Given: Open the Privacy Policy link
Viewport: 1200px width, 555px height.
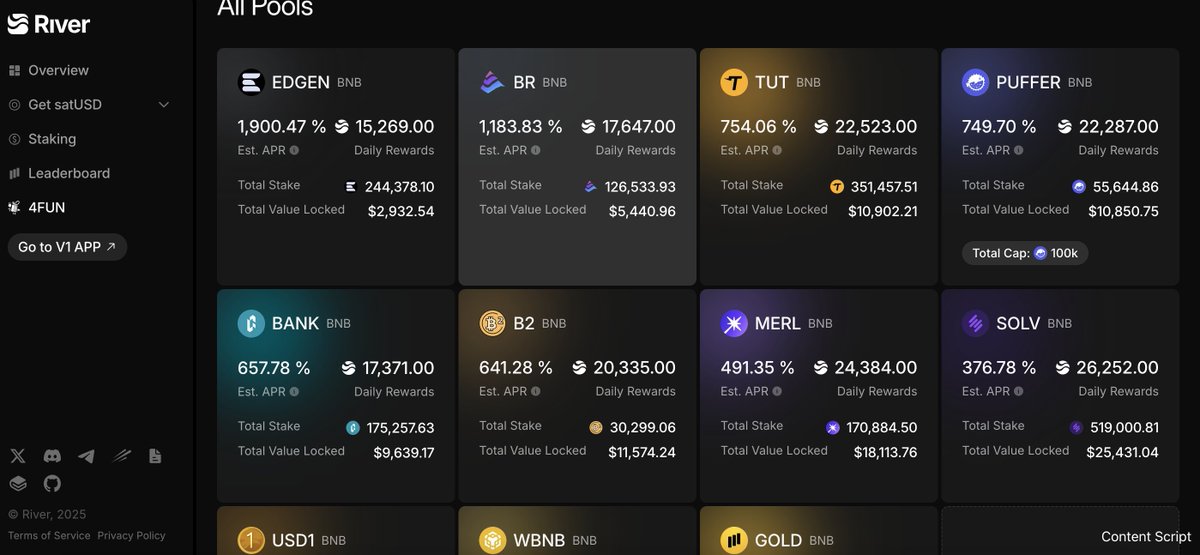Looking at the screenshot, I should 131,535.
